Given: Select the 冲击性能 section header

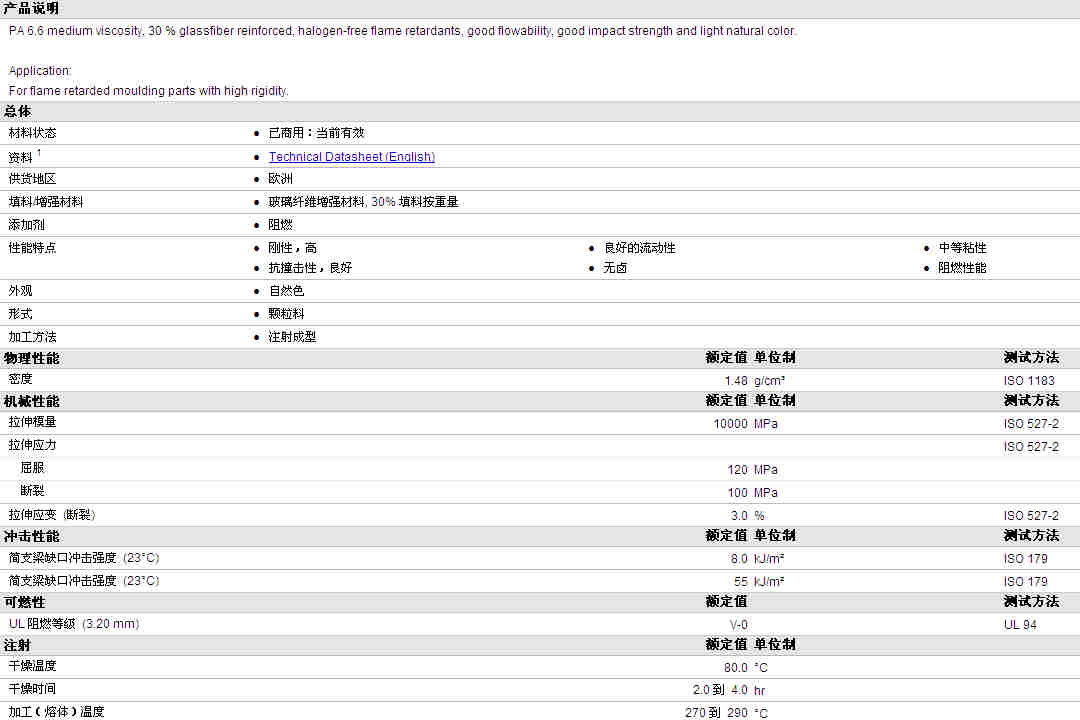Looking at the screenshot, I should tap(31, 536).
